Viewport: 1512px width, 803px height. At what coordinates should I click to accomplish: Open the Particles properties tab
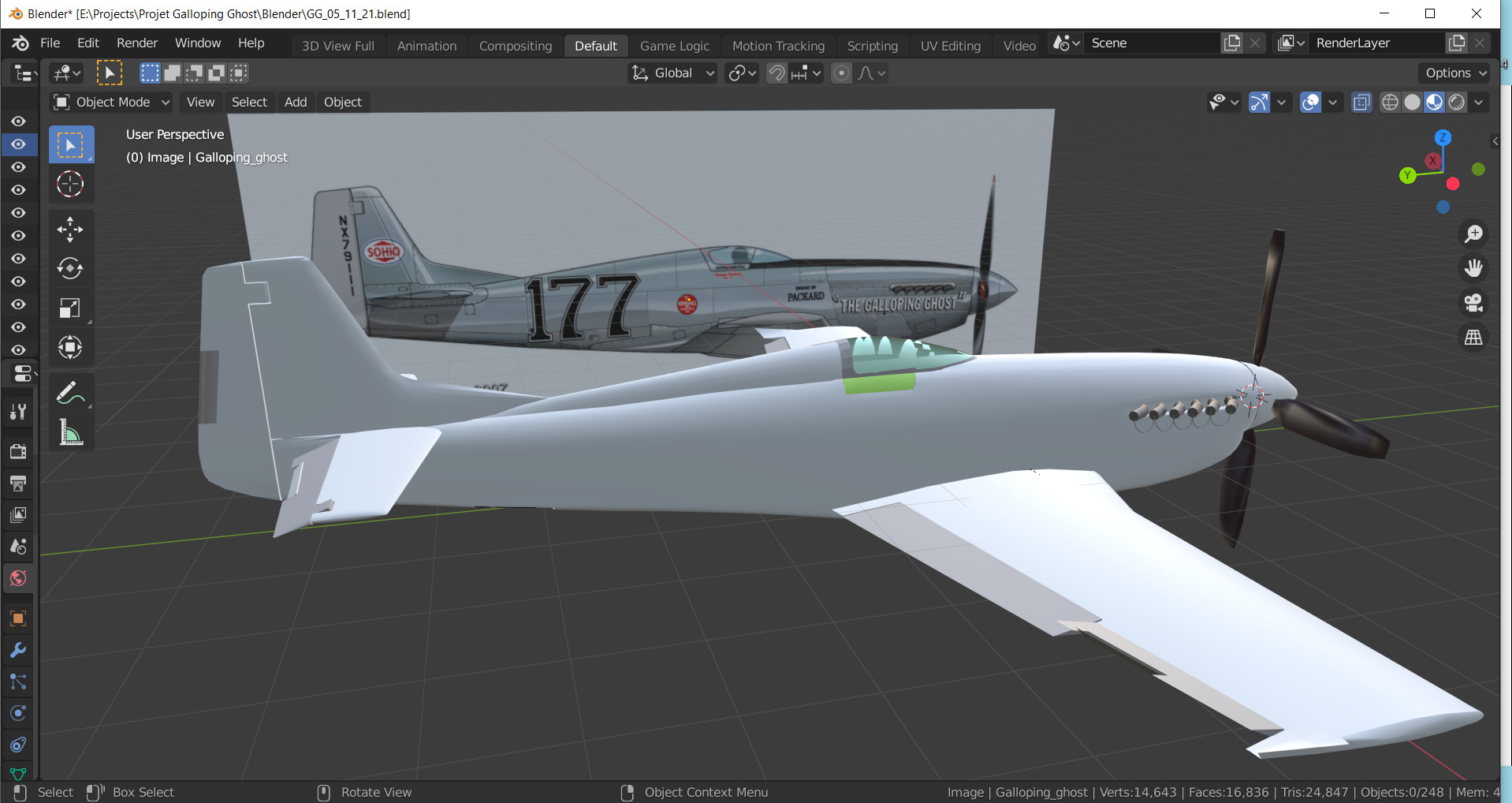[18, 682]
